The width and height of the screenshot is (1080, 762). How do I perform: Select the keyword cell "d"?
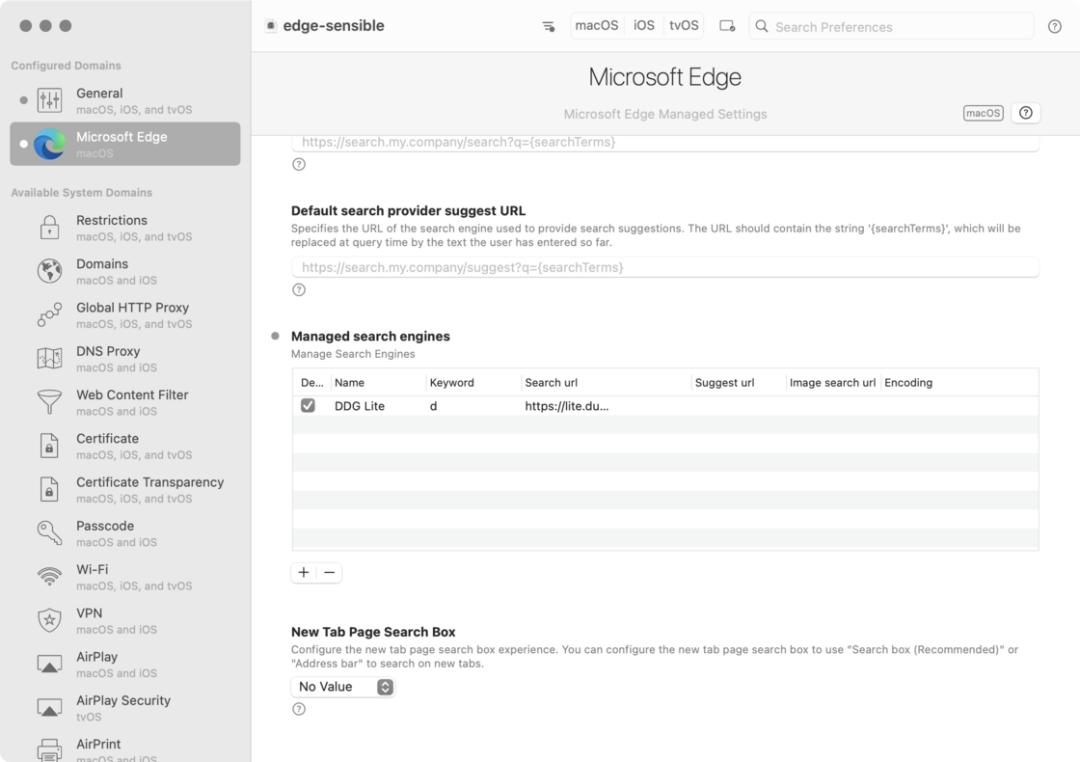[433, 406]
